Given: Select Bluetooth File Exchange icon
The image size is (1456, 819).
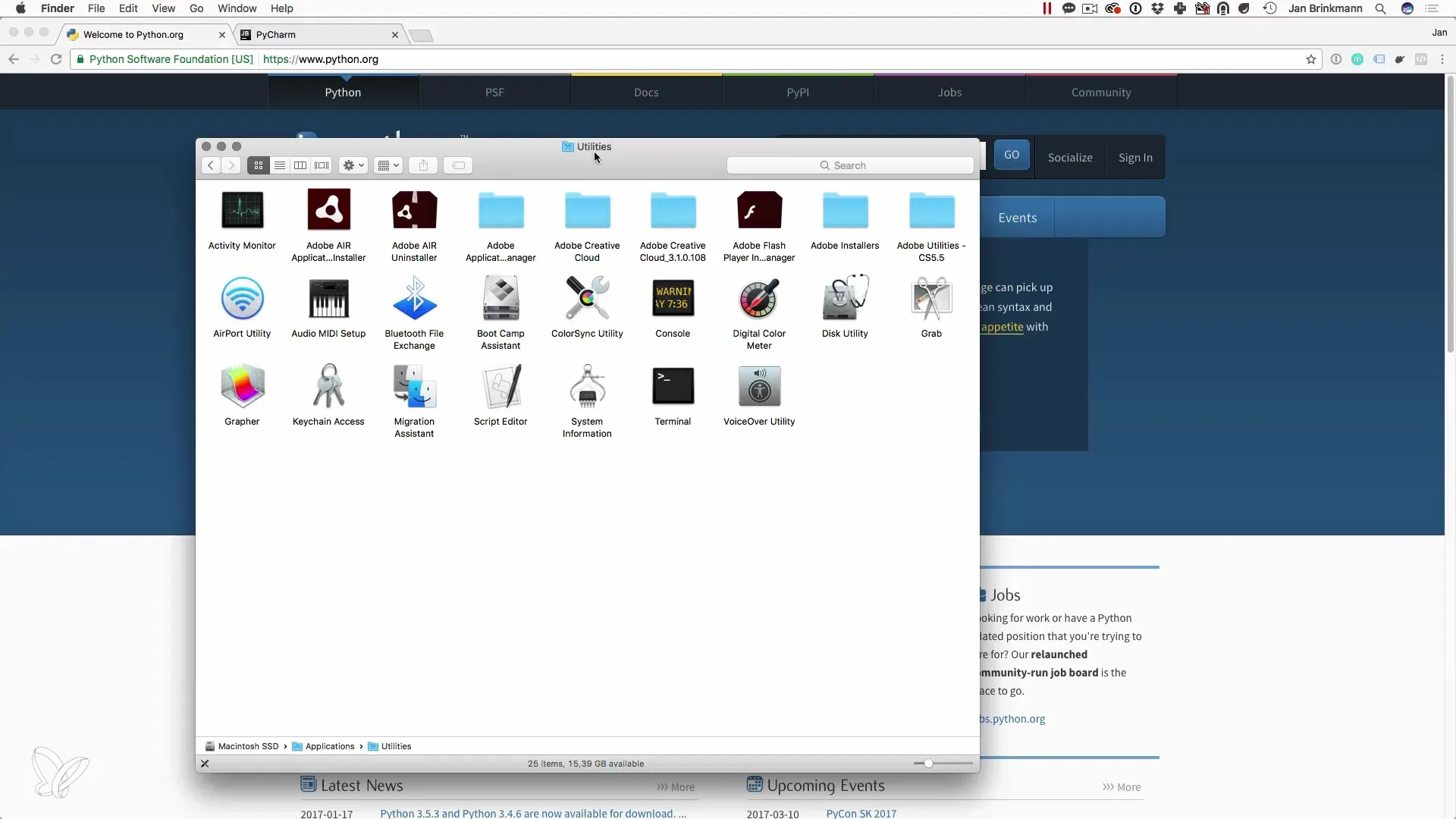Looking at the screenshot, I should [x=414, y=298].
